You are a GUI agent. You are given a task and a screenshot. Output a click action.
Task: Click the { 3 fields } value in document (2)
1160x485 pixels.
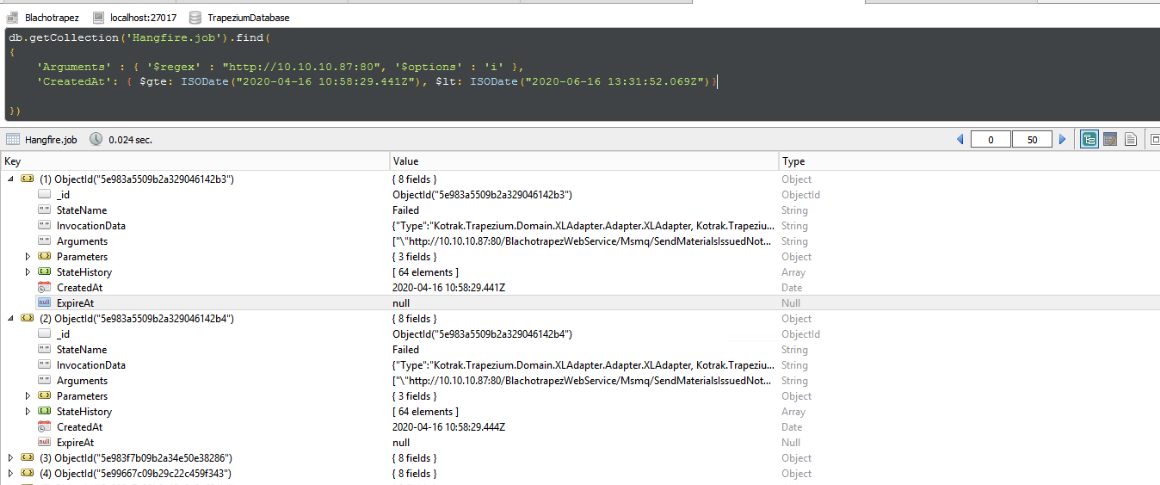[415, 396]
